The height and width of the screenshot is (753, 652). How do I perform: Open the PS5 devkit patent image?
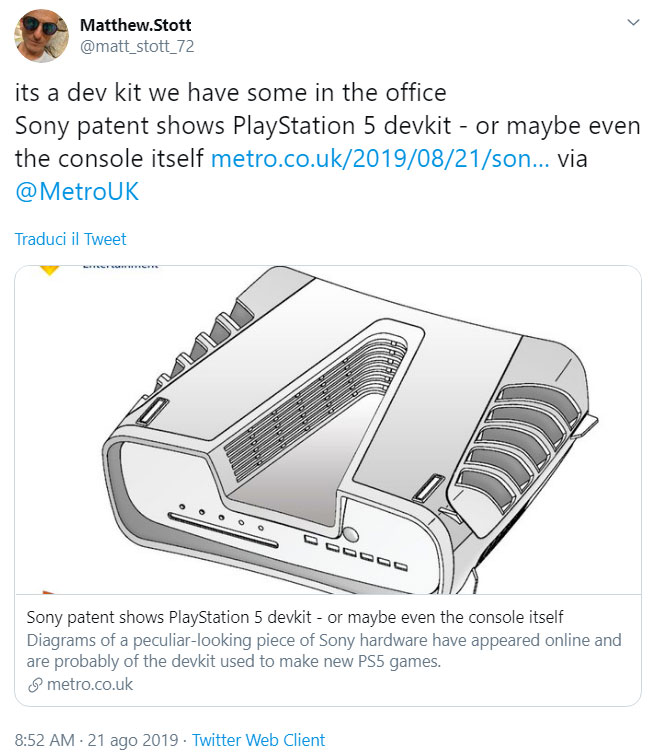(x=328, y=430)
